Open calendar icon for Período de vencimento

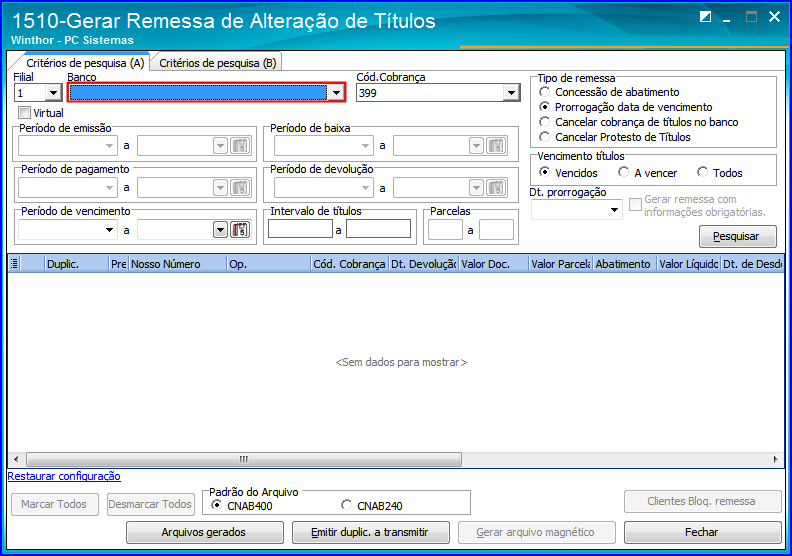click(240, 230)
